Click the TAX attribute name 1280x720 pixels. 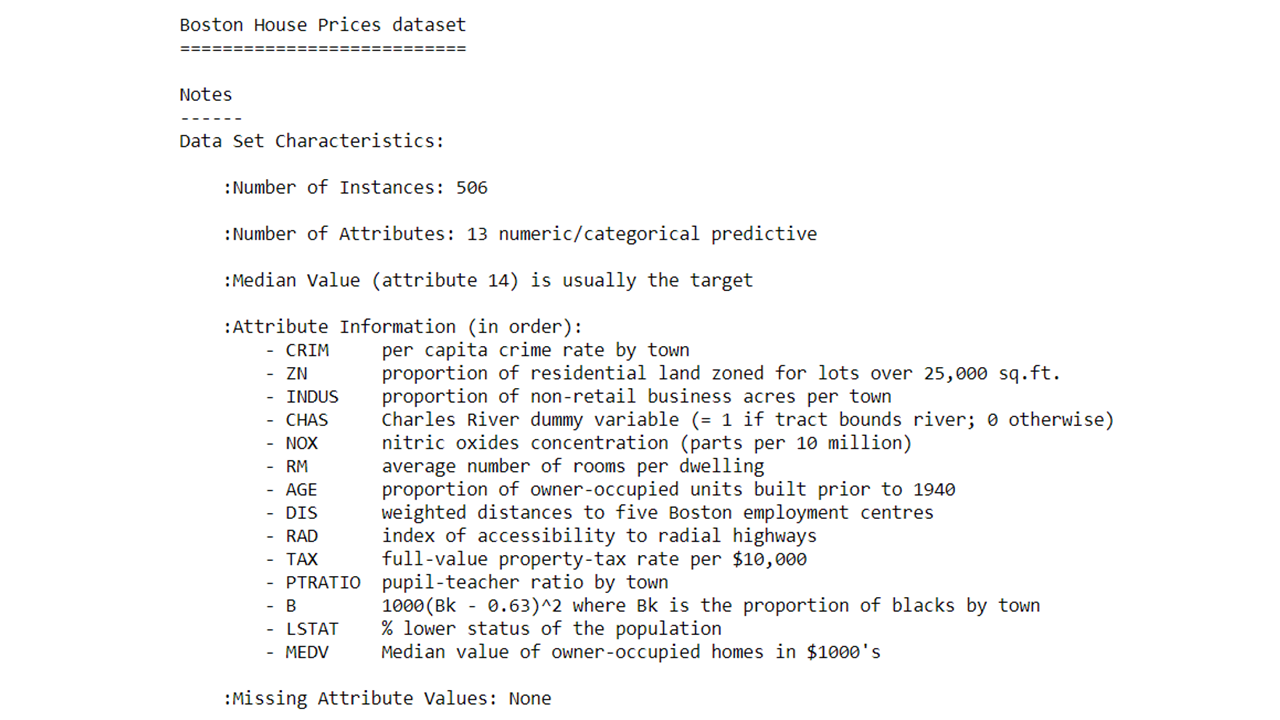(x=302, y=559)
